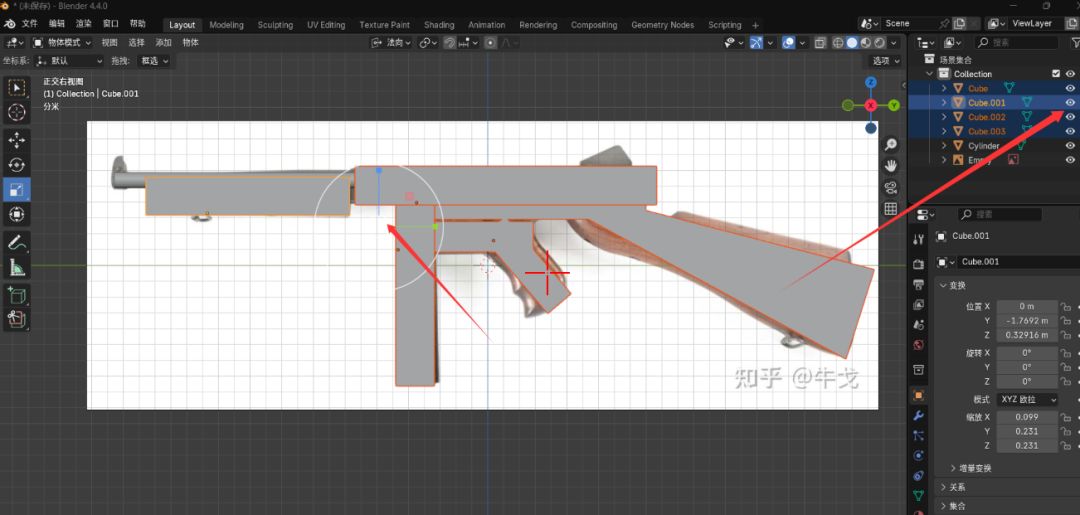
Task: Click the zoom magnifier viewport icon
Action: tap(890, 145)
